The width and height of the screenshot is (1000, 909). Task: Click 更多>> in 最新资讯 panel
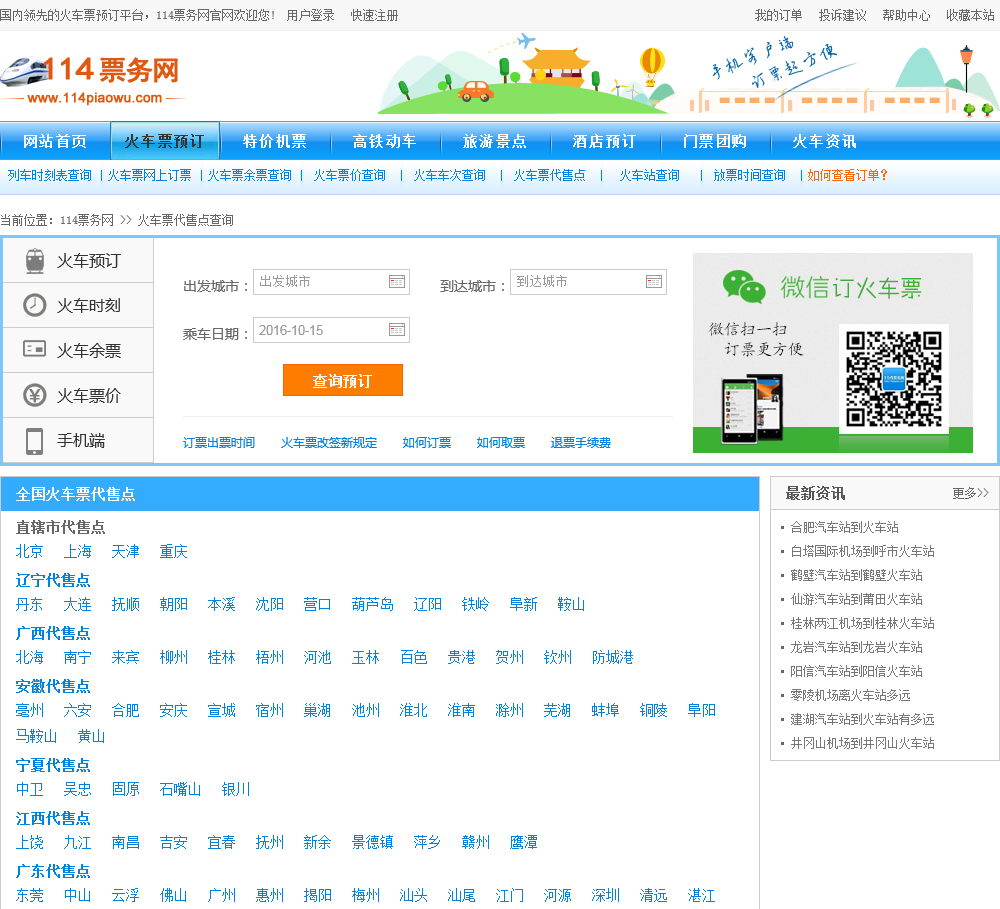[x=970, y=493]
